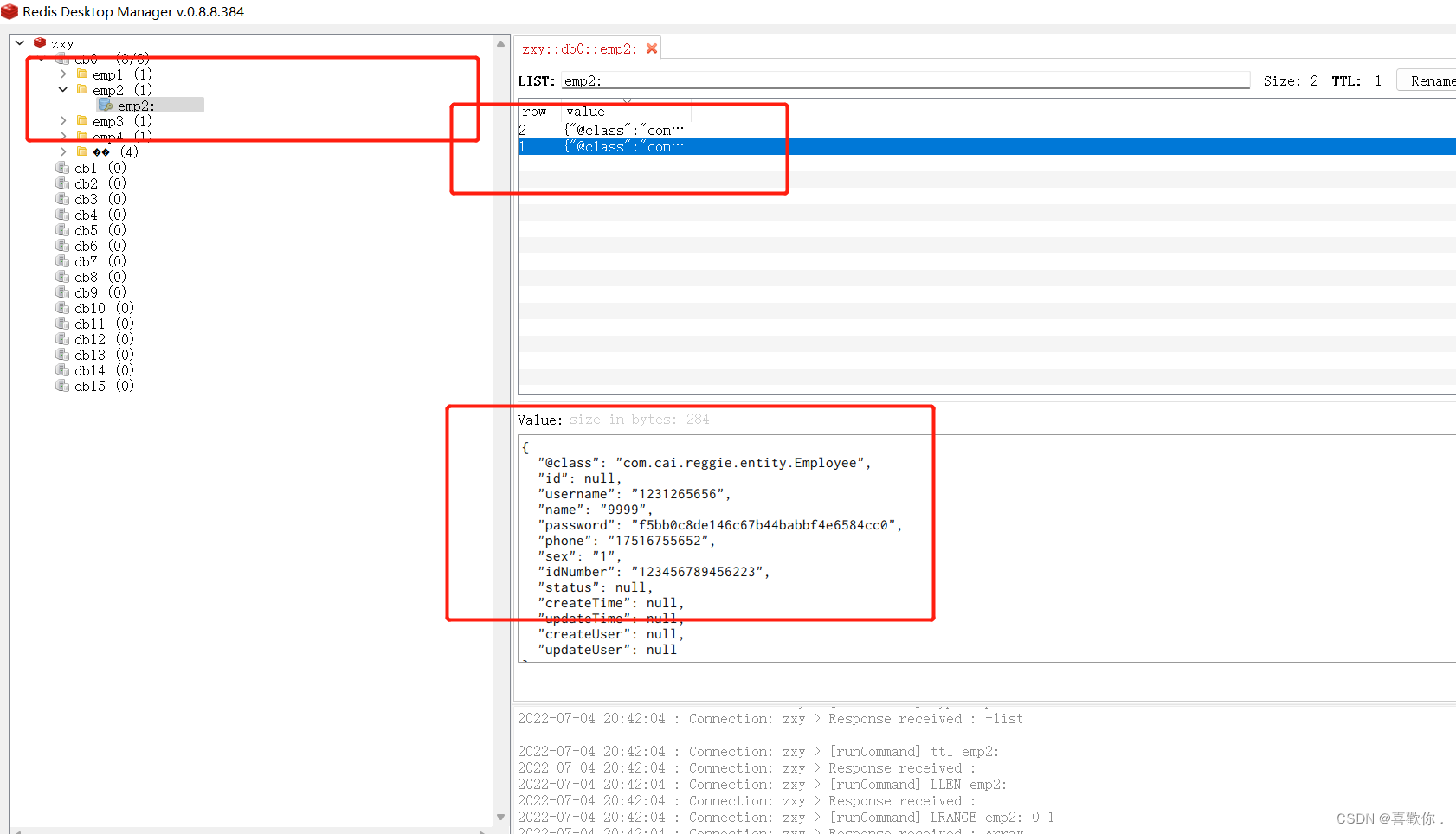Viewport: 1456px width, 834px height.
Task: Click the emp1 folder icon
Action: [82, 74]
